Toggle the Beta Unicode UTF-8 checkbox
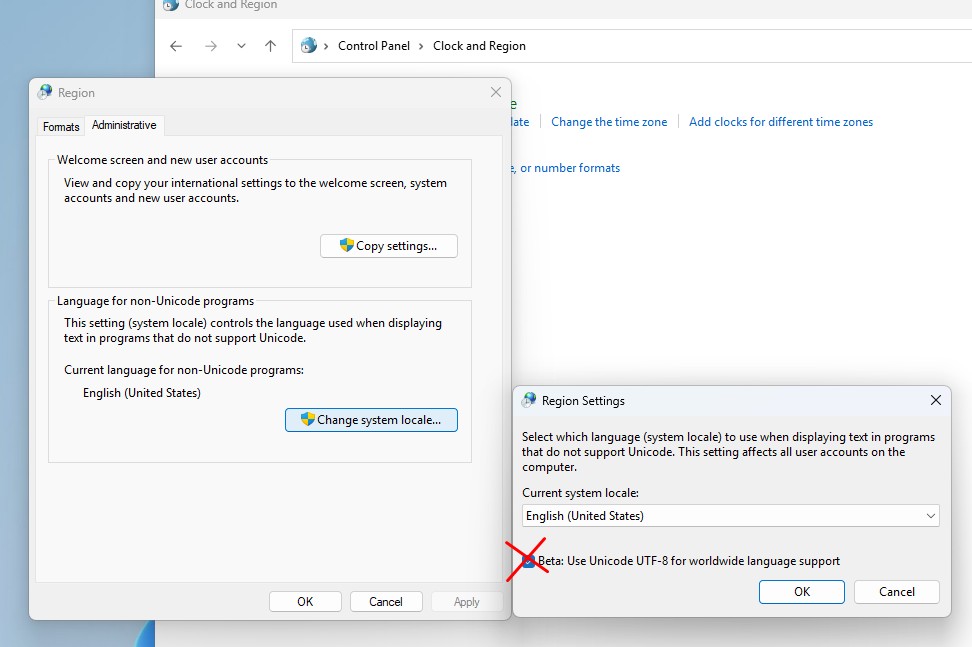 [x=529, y=561]
